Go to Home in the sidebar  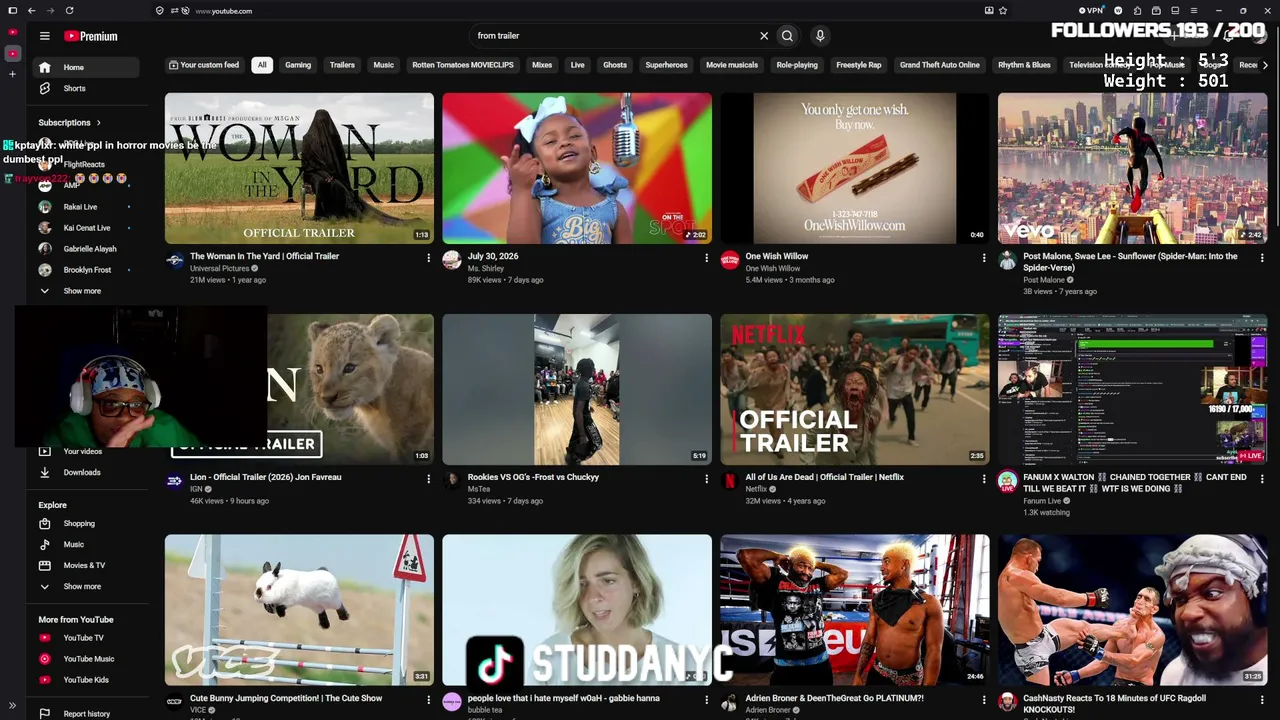84,67
